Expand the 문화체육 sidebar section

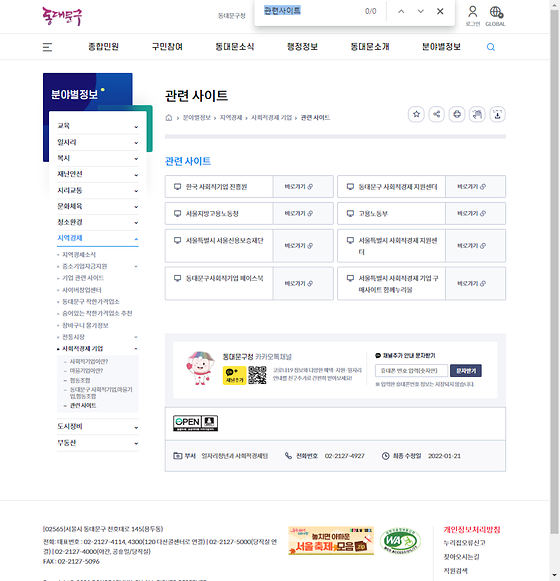(98, 206)
